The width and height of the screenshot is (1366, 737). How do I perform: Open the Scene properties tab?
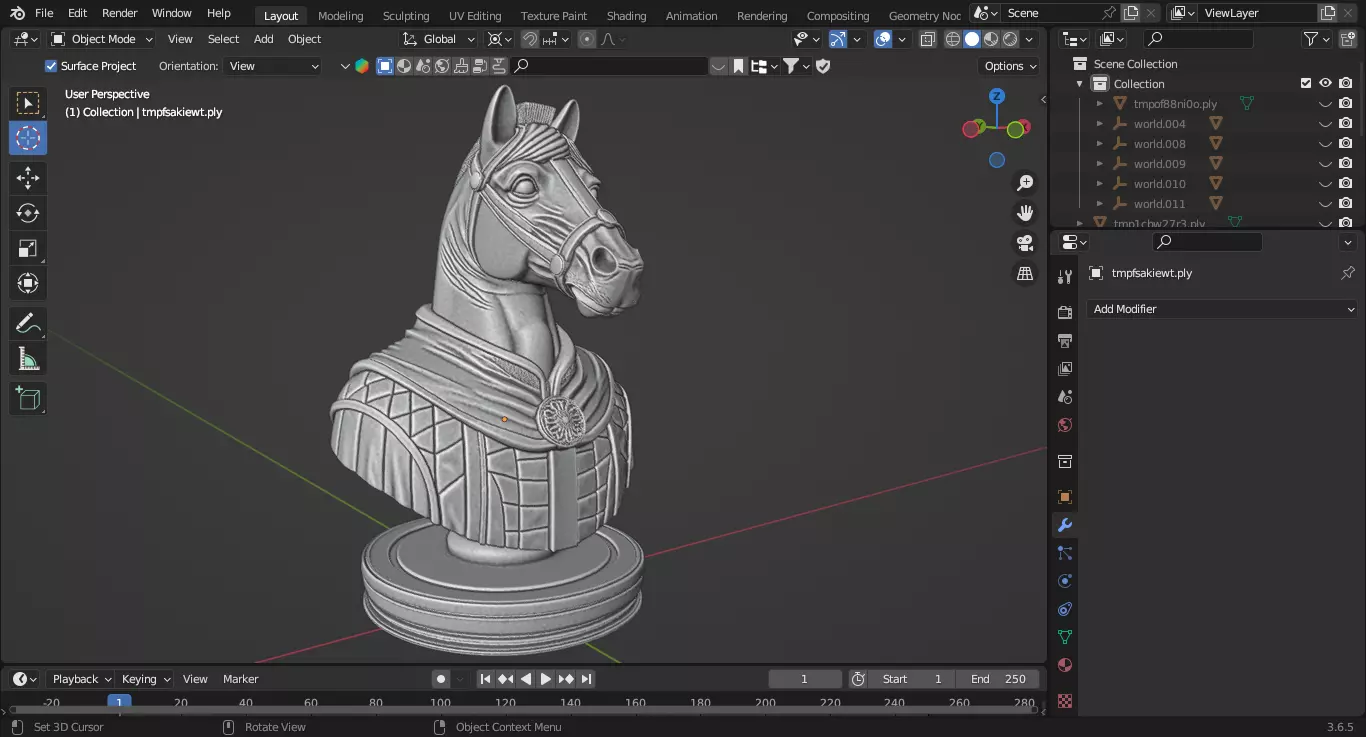pyautogui.click(x=1065, y=397)
